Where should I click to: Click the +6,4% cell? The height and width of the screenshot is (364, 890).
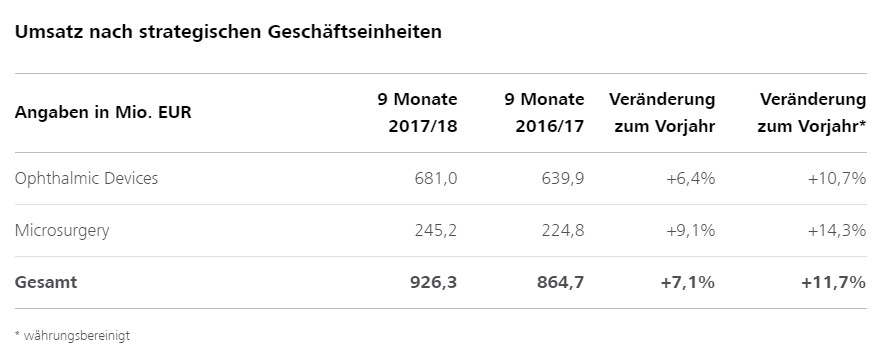click(x=691, y=178)
